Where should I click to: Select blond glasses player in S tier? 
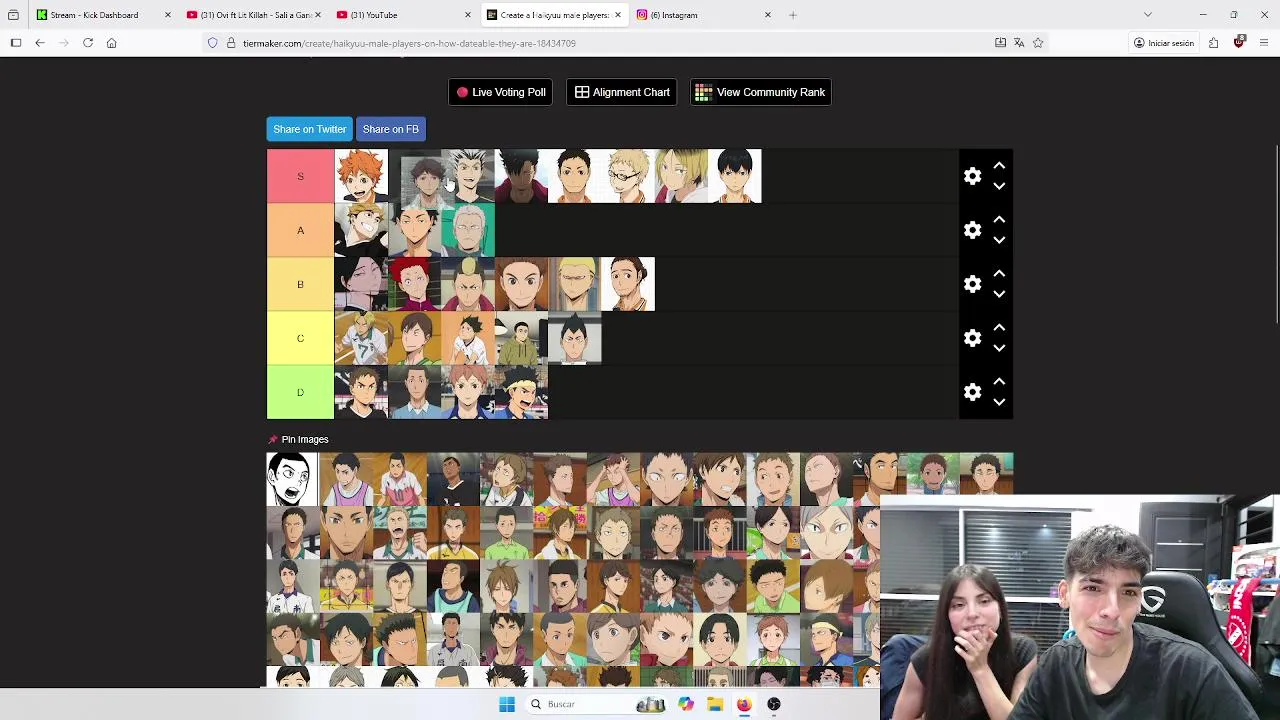[628, 176]
